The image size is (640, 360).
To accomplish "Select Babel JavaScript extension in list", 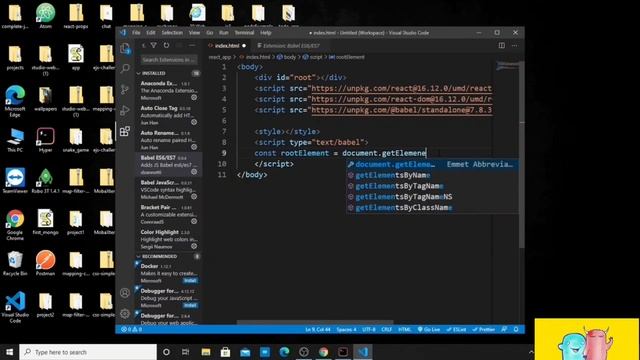I will (x=168, y=189).
